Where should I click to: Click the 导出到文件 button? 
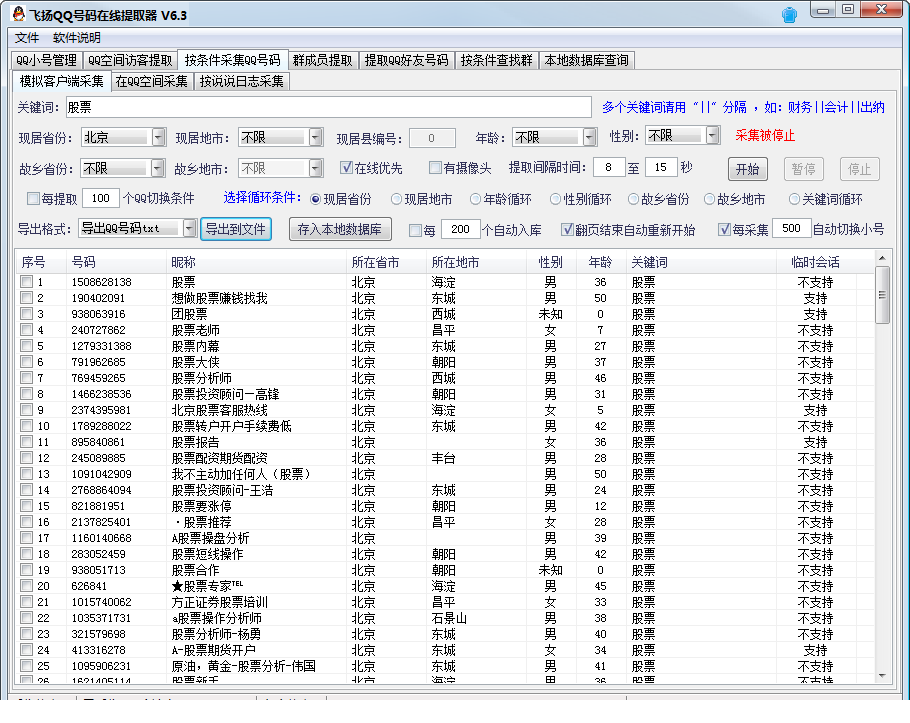tap(236, 229)
